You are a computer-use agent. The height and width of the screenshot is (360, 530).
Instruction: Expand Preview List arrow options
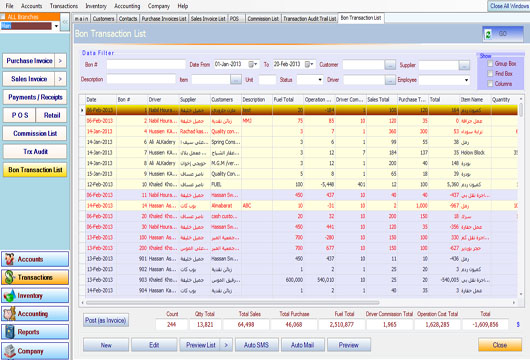click(x=226, y=345)
